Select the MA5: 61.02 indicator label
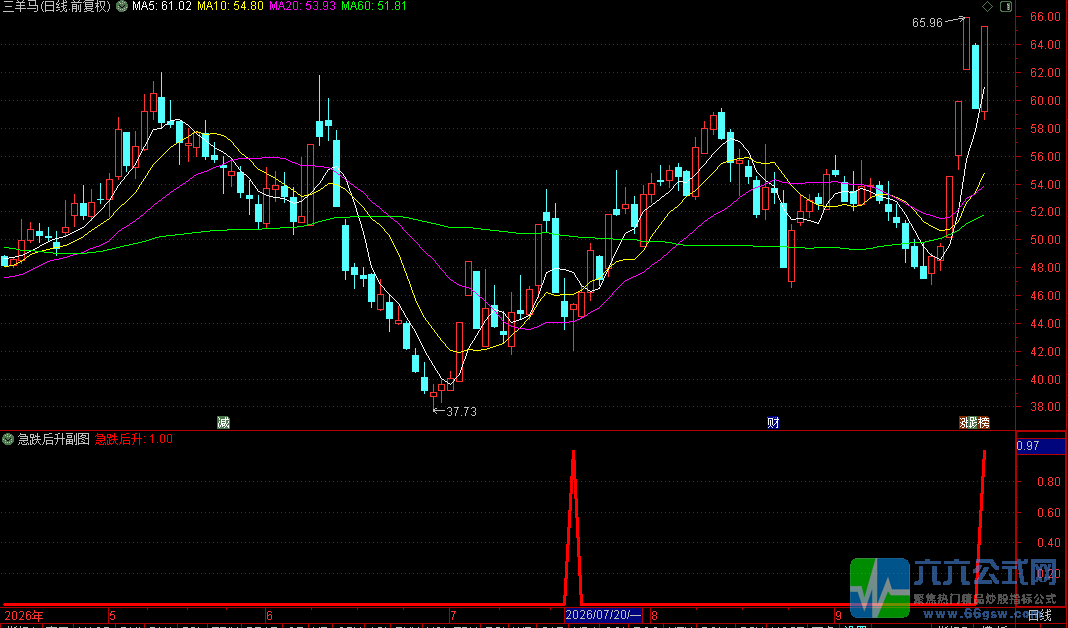The width and height of the screenshot is (1068, 628). coord(161,6)
